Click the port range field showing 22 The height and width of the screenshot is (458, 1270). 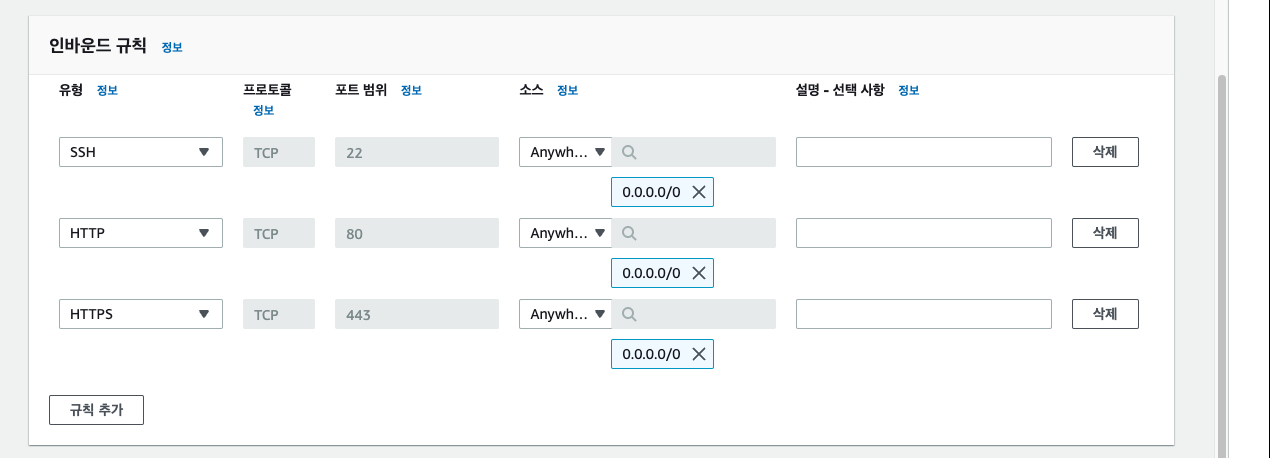pos(416,152)
